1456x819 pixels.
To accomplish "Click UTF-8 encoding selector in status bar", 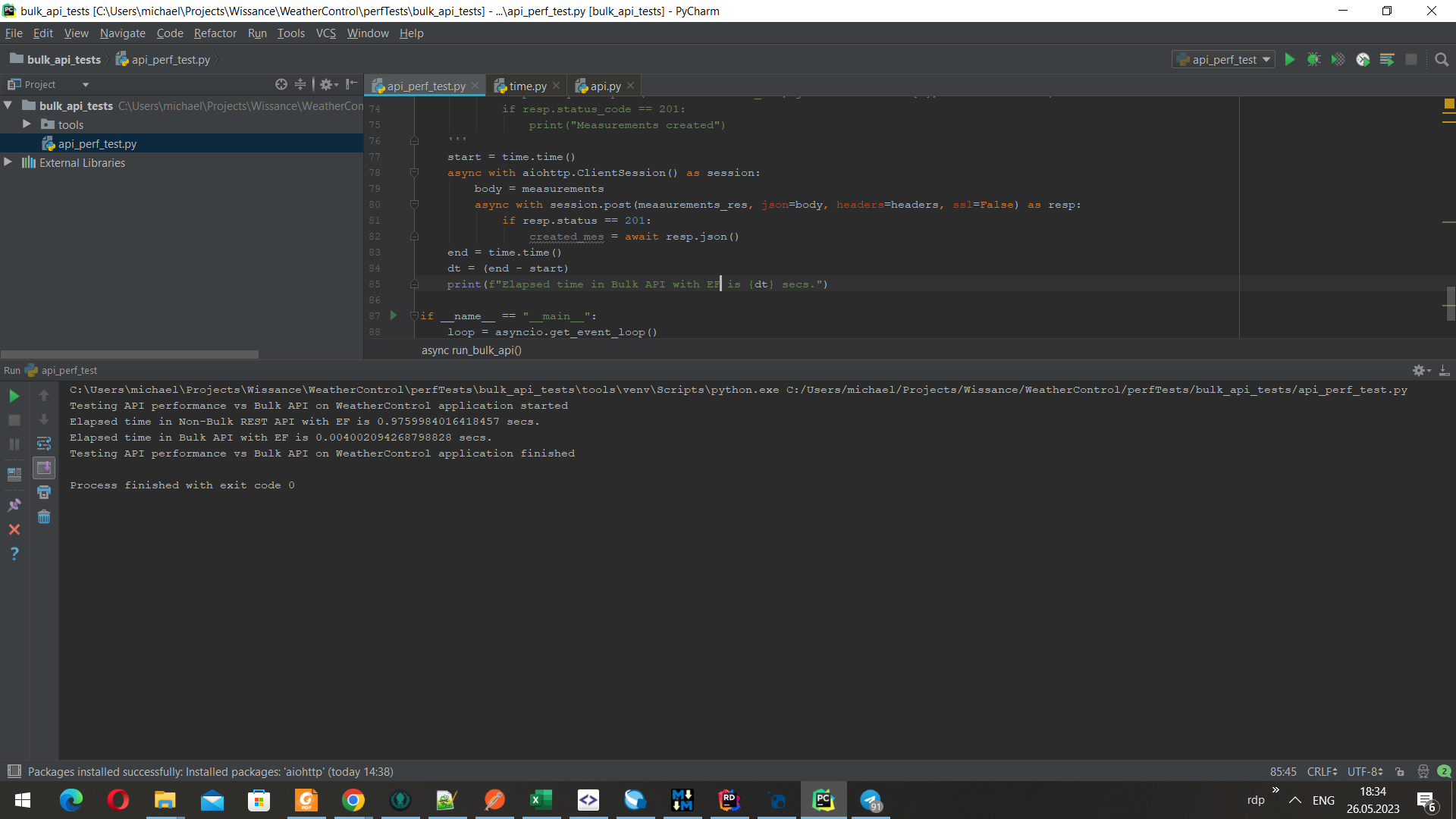I will coord(1365,771).
